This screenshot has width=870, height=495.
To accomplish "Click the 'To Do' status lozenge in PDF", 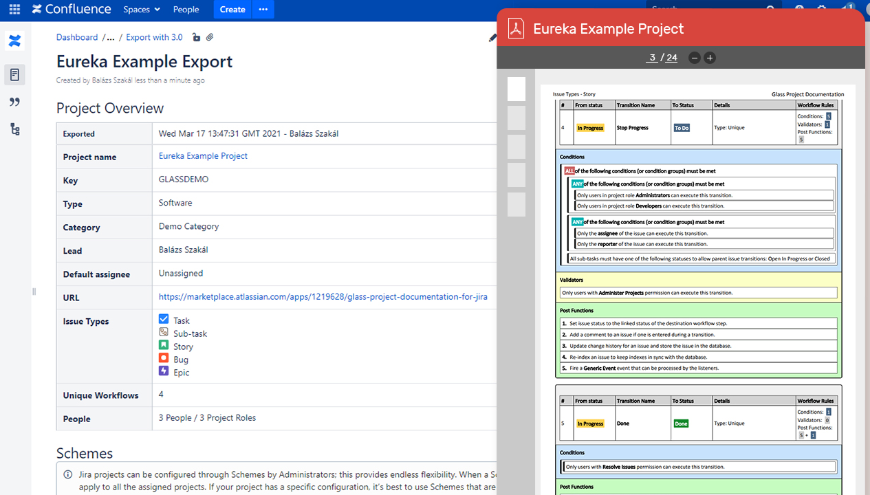I will 681,128.
